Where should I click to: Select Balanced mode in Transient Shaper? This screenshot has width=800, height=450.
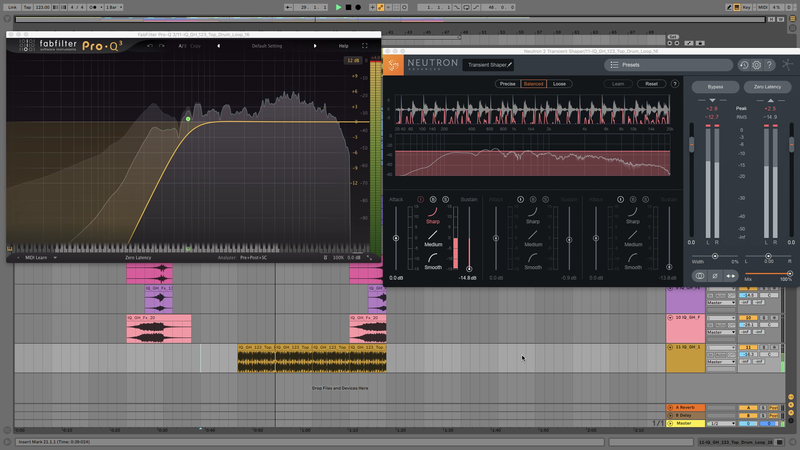click(x=534, y=84)
